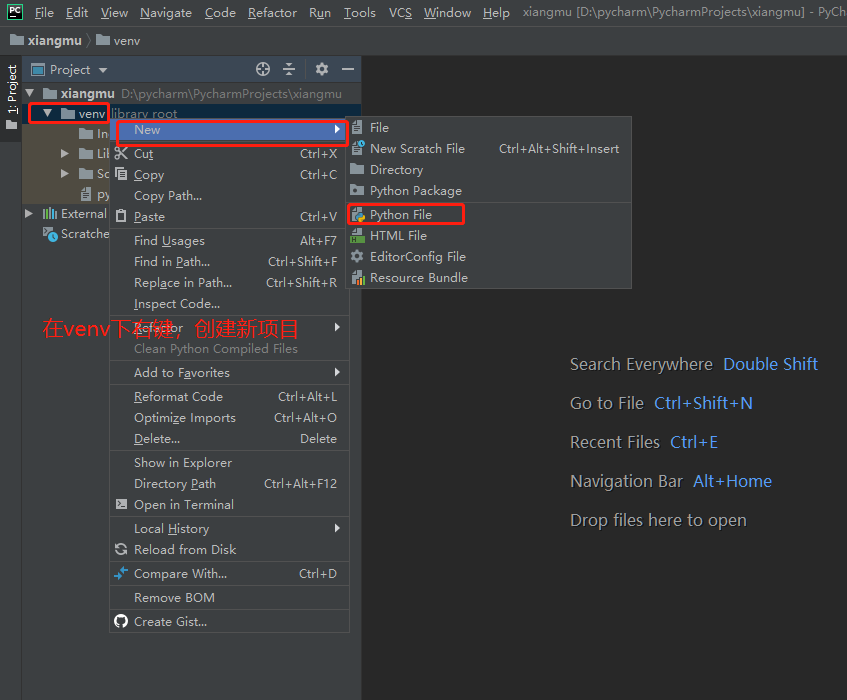Choose Optimize Imports entry
The width and height of the screenshot is (847, 700).
pos(230,418)
